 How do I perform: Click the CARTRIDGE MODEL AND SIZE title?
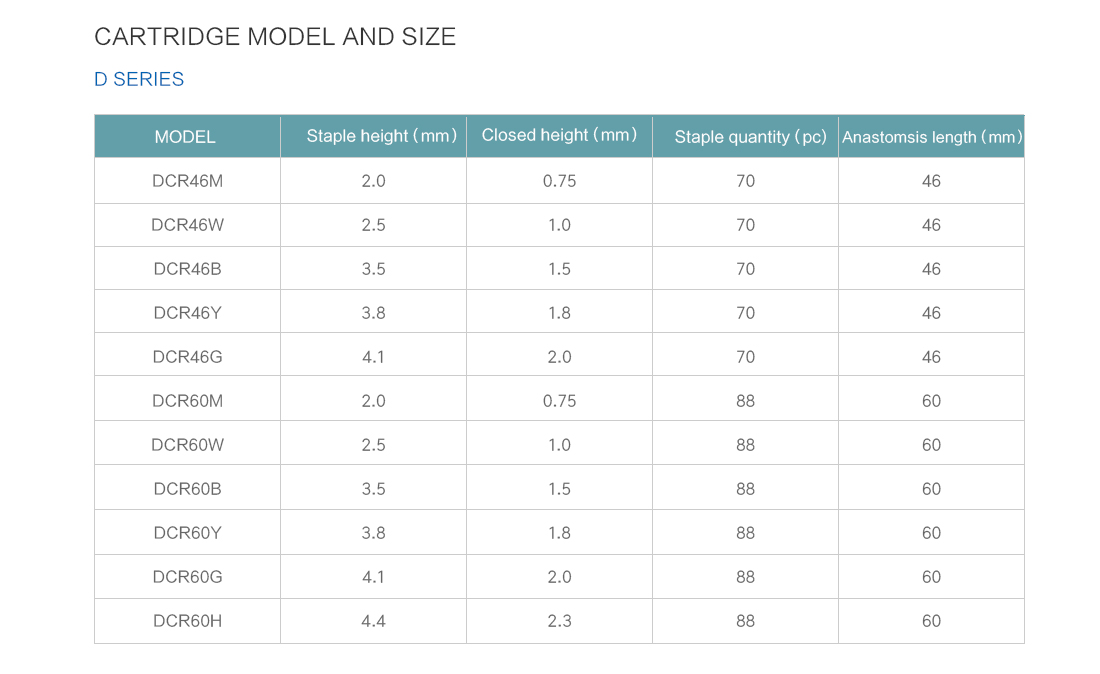[x=275, y=36]
